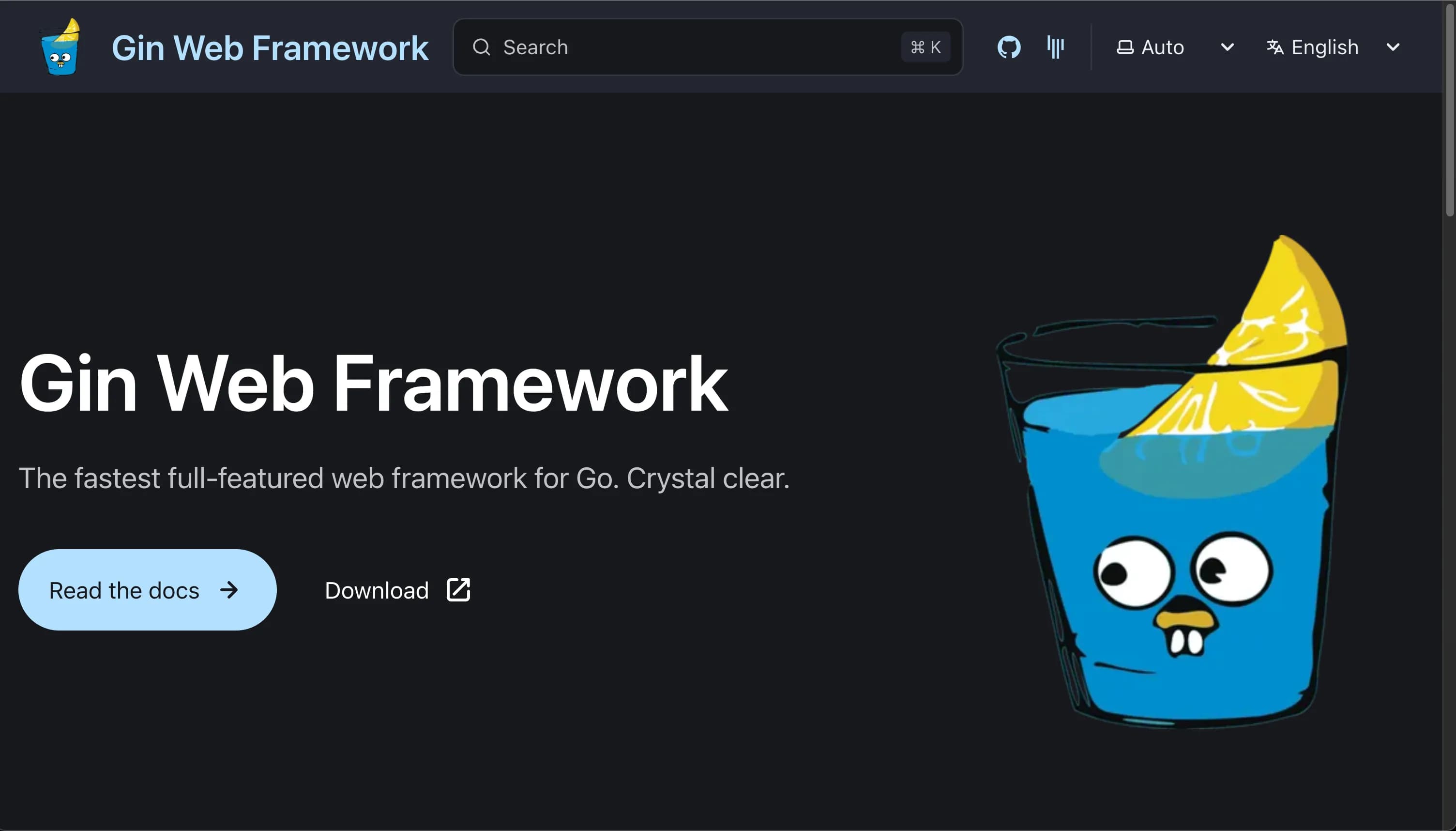Click the arrow icon inside Read the docs
1456x831 pixels.
229,589
